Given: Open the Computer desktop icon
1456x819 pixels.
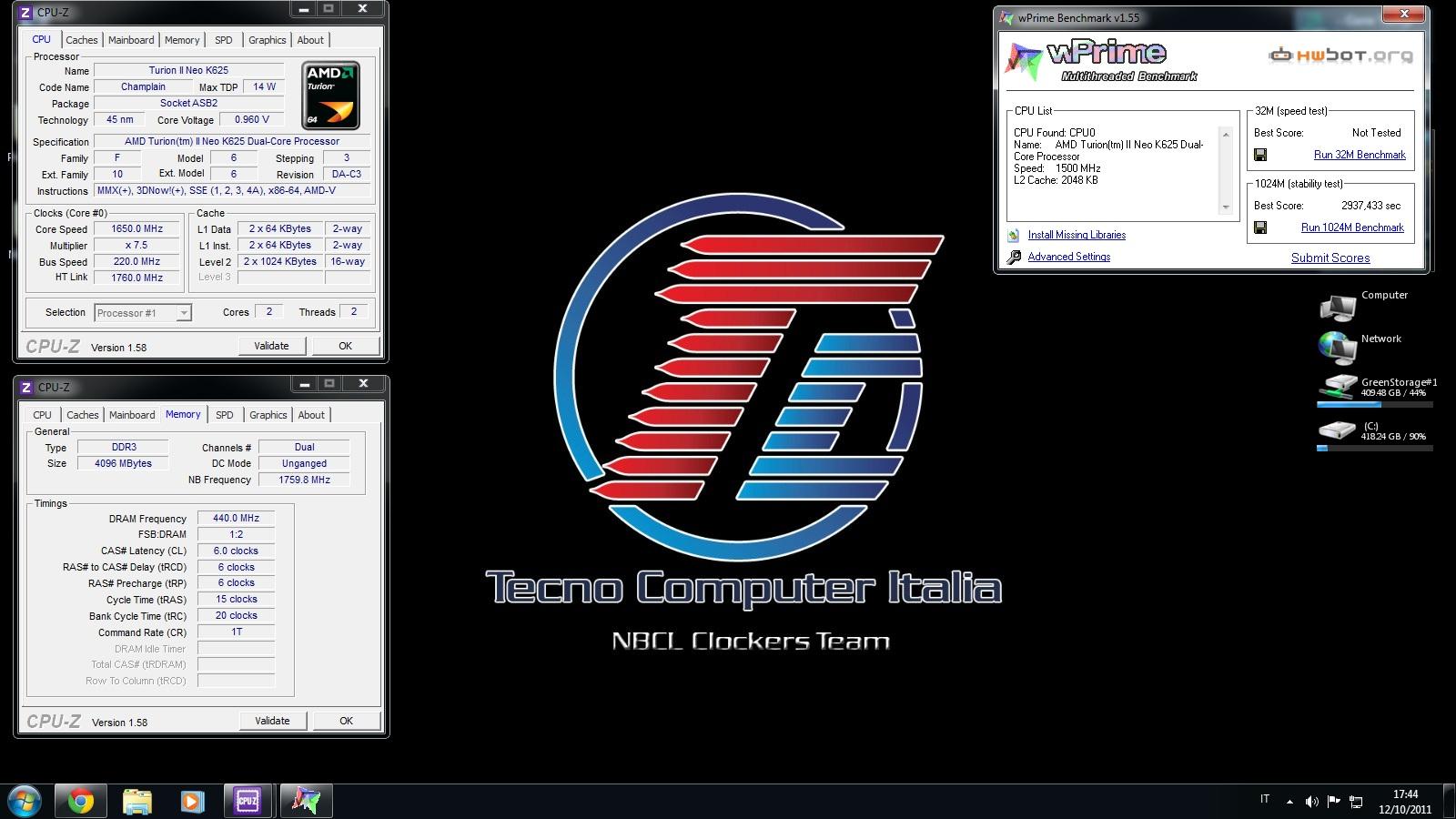Looking at the screenshot, I should (1338, 308).
